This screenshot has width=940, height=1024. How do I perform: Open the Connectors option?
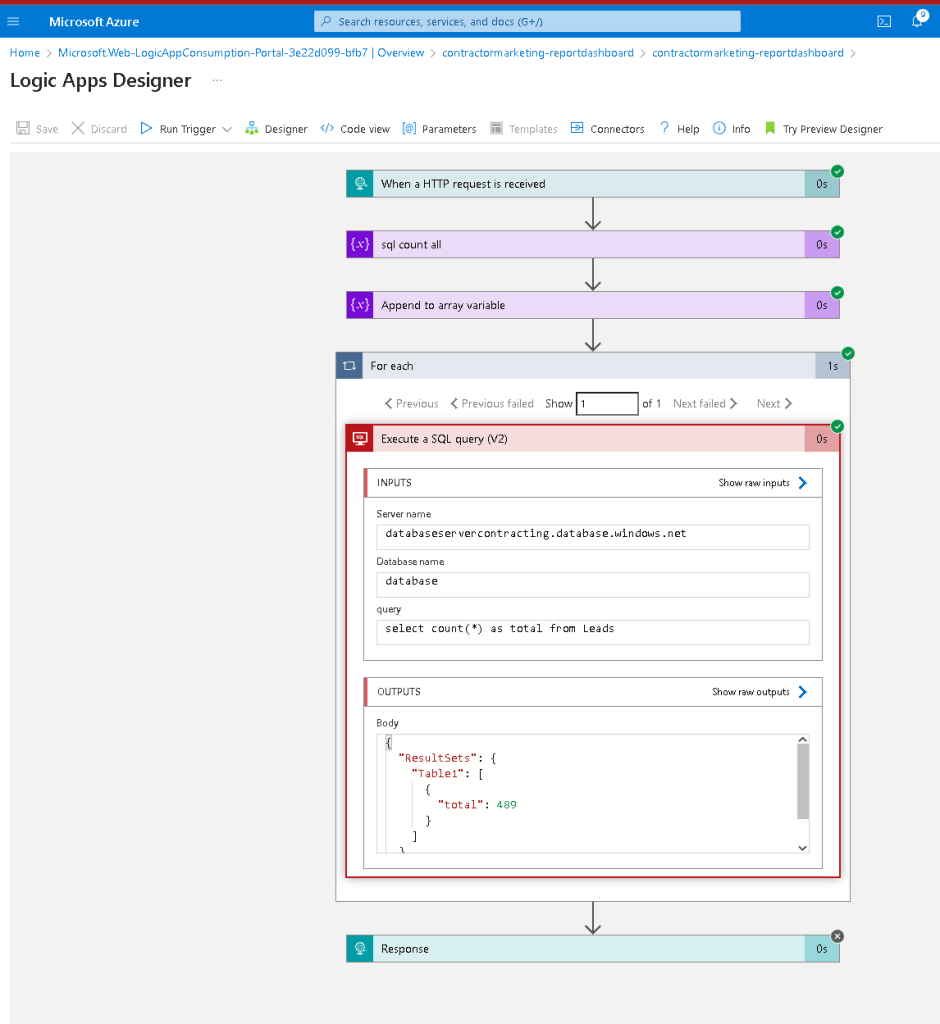[x=608, y=129]
